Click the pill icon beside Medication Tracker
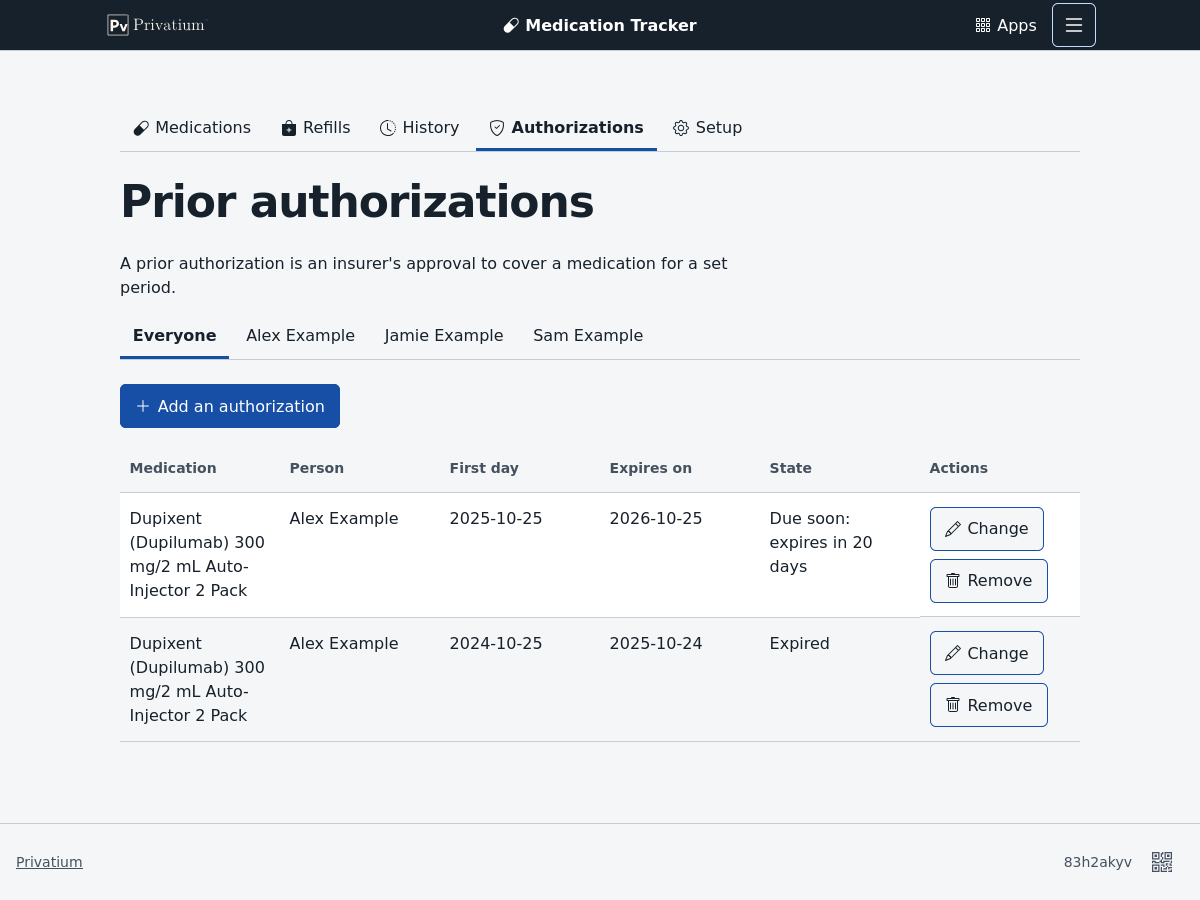This screenshot has height=900, width=1200. [x=511, y=26]
